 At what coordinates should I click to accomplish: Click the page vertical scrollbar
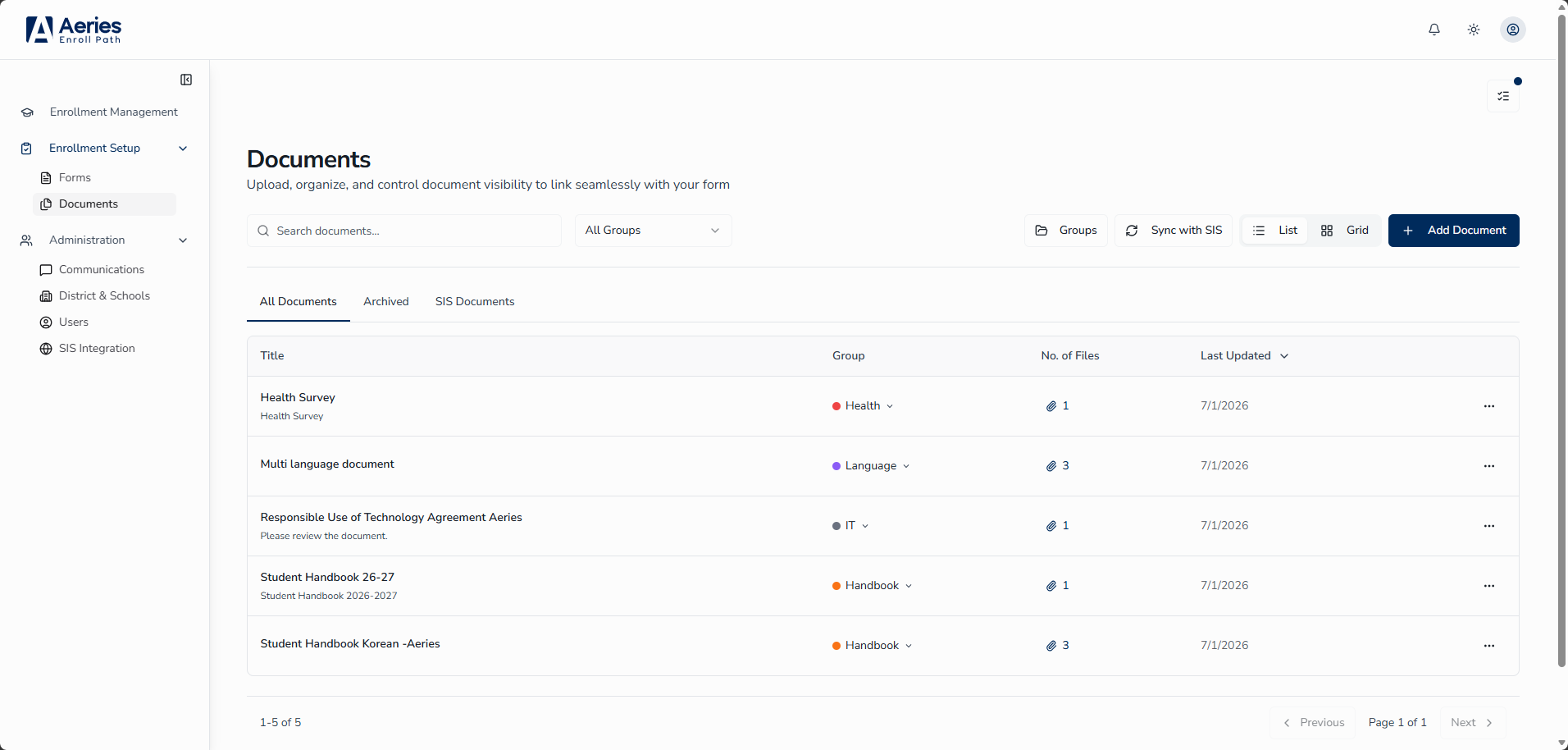(1561, 341)
